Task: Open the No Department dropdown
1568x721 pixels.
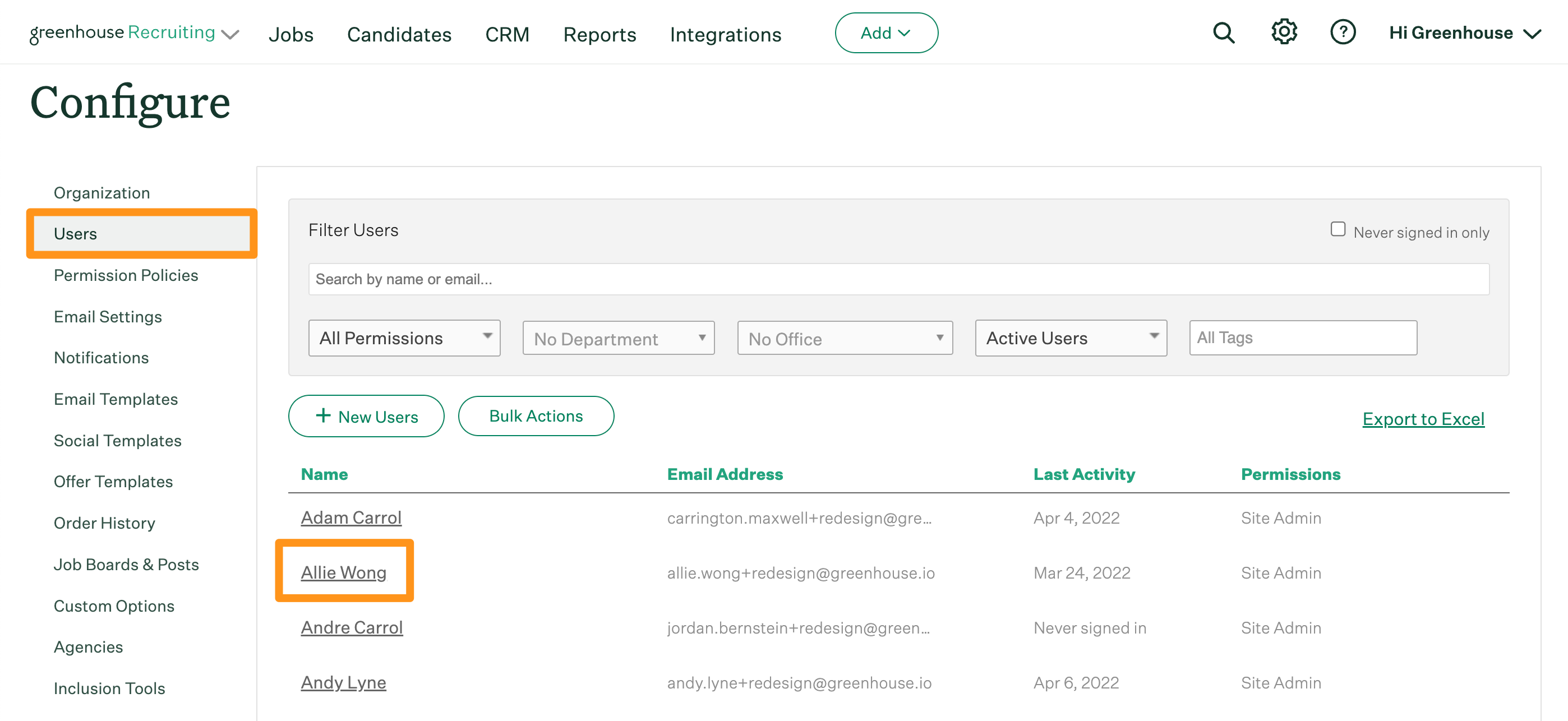Action: point(618,338)
